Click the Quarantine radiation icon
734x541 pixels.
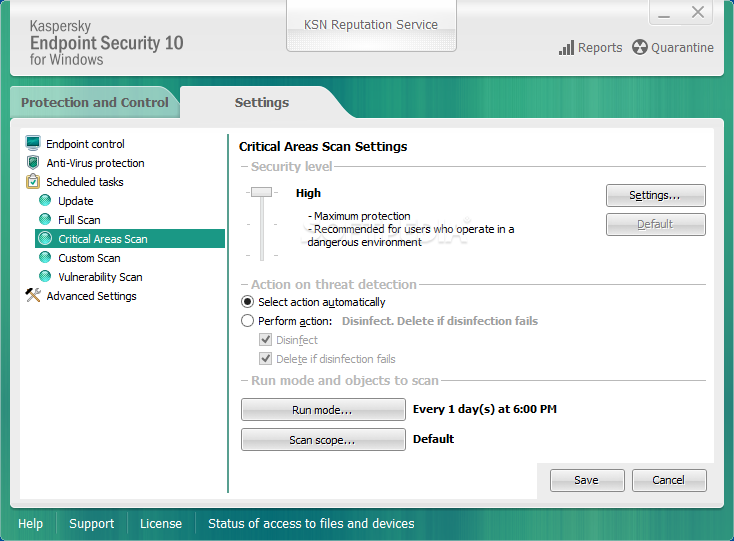[x=639, y=47]
